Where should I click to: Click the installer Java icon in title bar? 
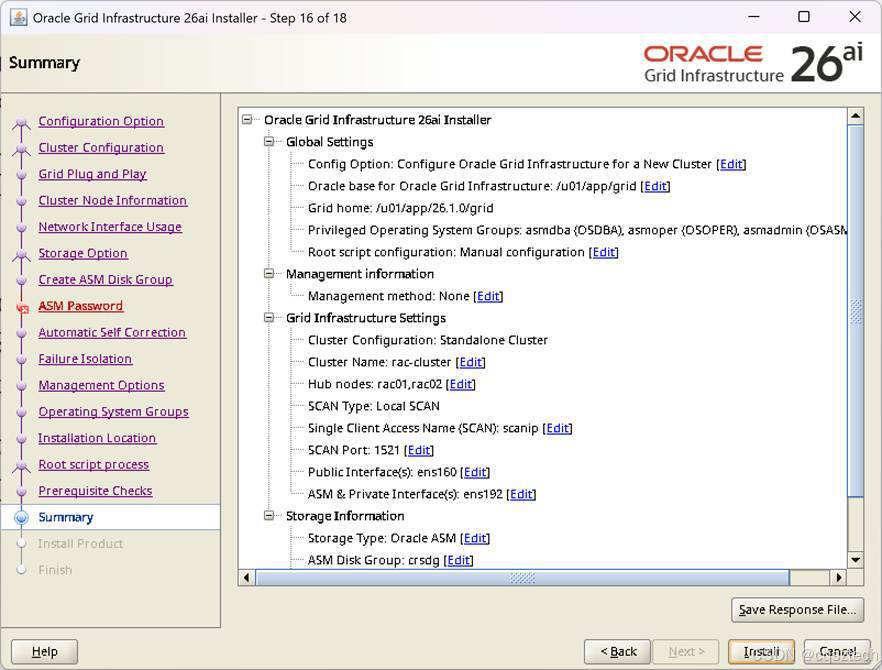click(x=19, y=17)
